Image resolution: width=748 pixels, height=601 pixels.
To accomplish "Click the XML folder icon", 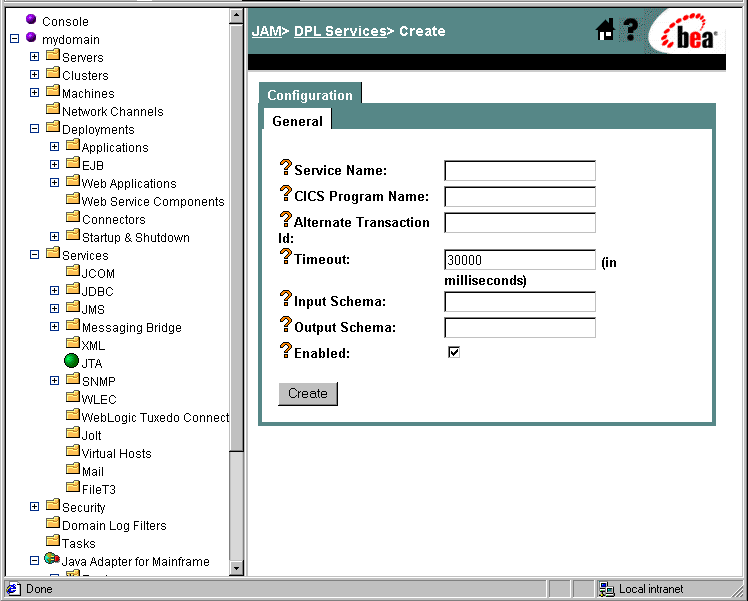I will 73,343.
